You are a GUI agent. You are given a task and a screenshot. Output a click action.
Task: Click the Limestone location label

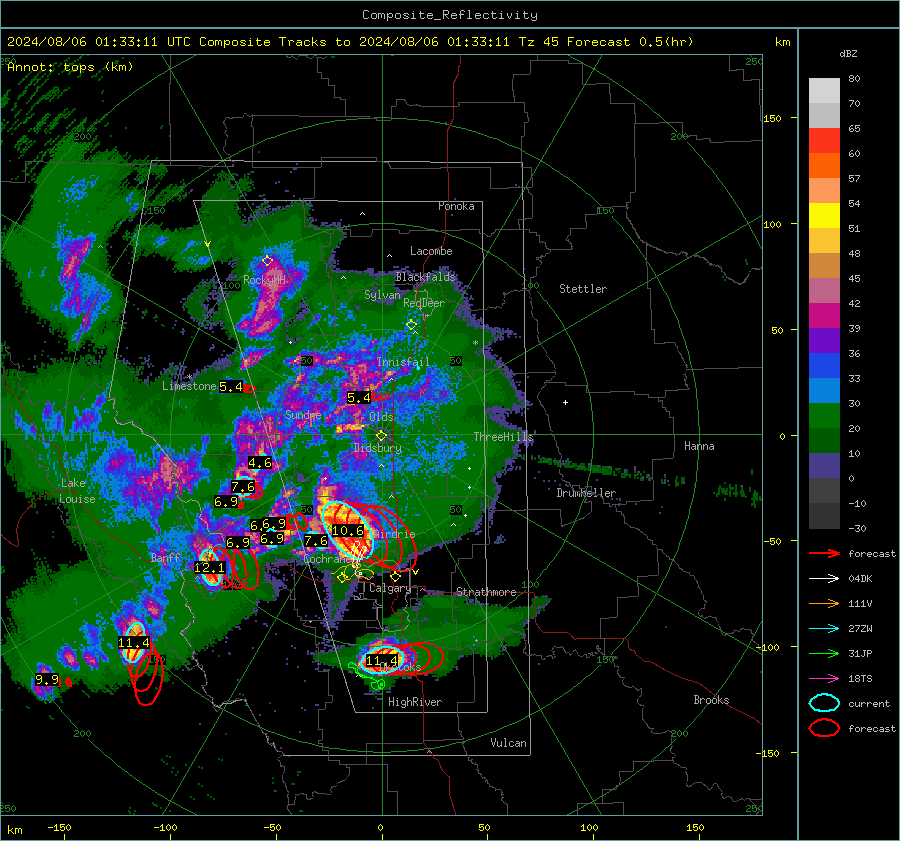point(189,386)
